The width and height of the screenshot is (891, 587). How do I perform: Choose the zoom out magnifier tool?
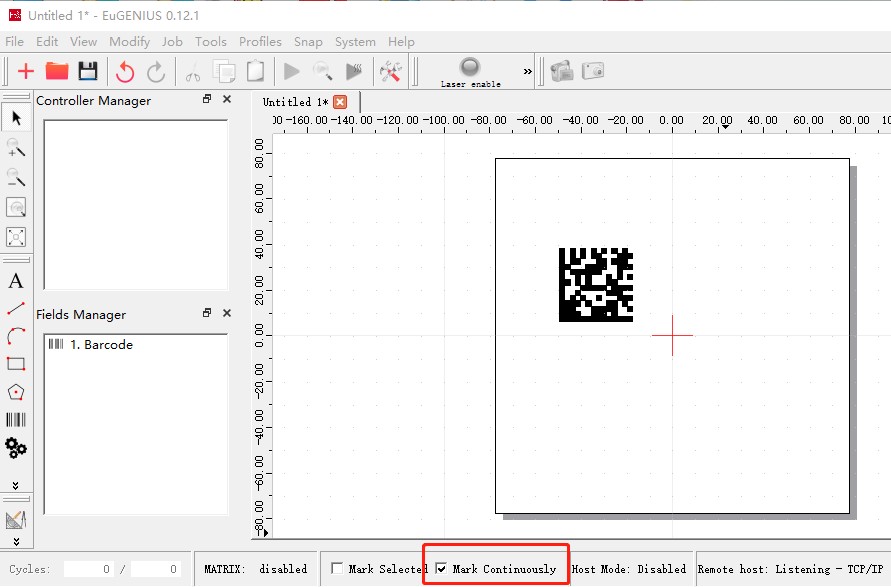pyautogui.click(x=16, y=177)
